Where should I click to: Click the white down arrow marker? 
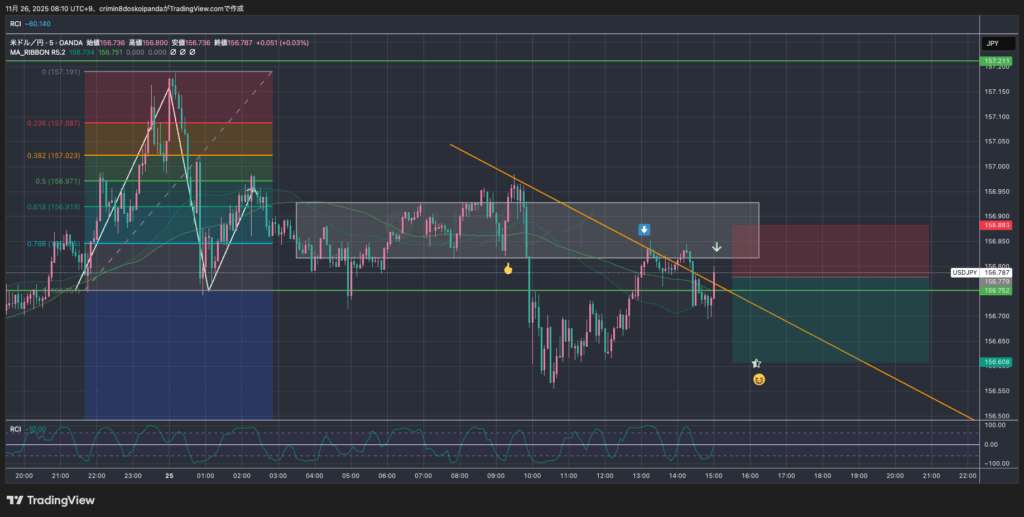point(717,247)
